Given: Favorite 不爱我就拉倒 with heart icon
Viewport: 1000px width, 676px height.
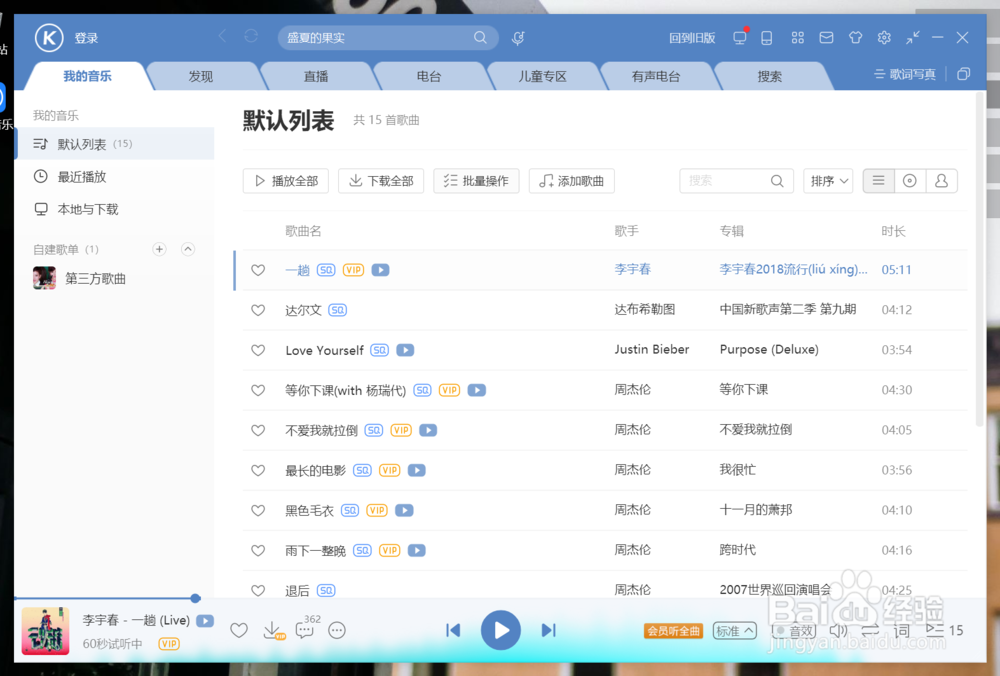Looking at the screenshot, I should (258, 430).
